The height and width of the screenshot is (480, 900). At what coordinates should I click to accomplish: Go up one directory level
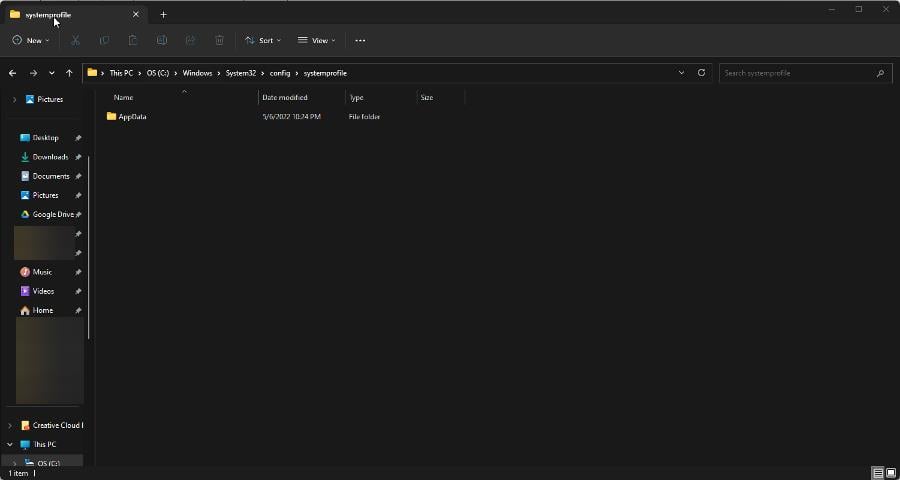click(x=69, y=73)
